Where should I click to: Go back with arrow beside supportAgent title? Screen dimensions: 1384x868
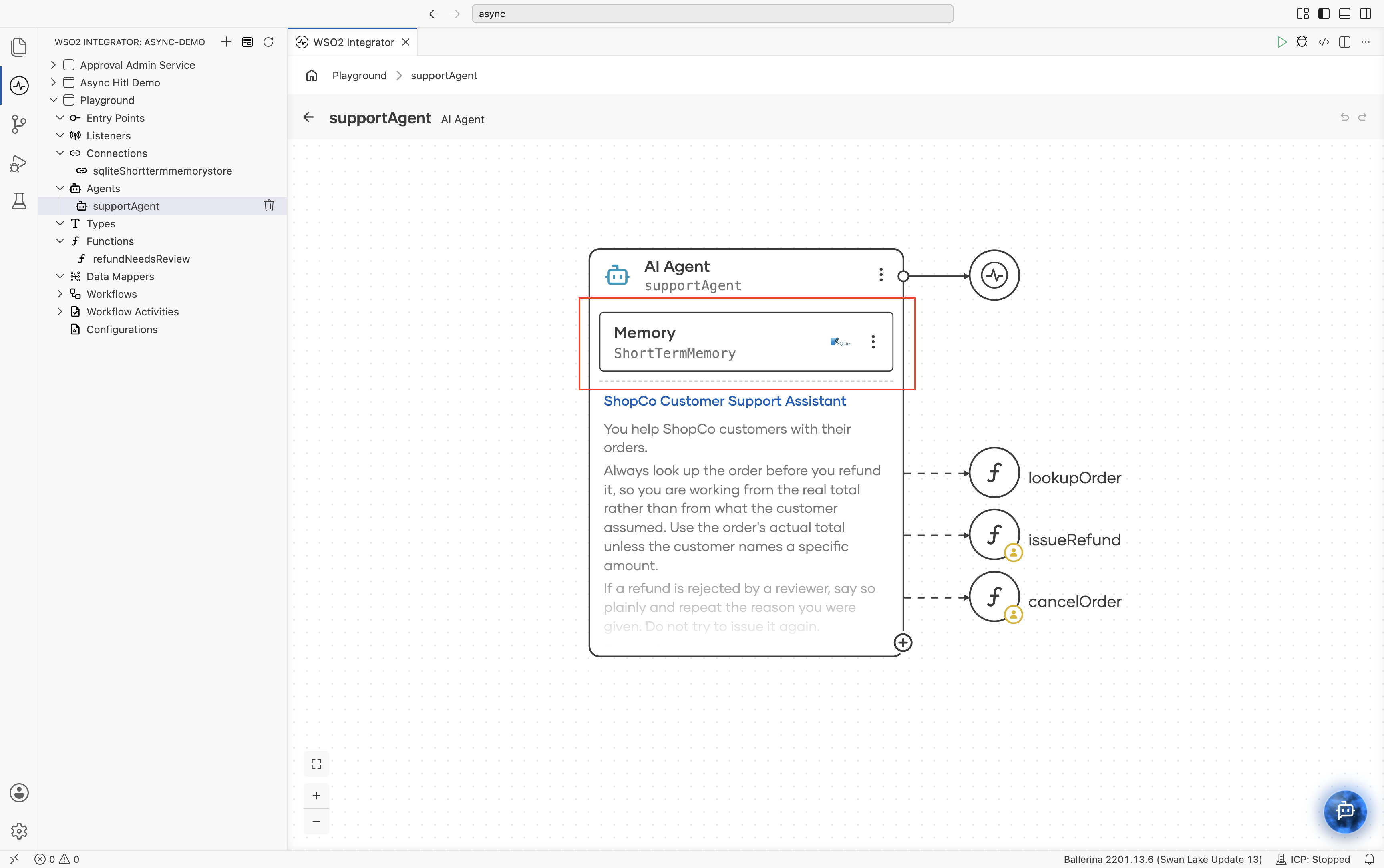[x=308, y=117]
